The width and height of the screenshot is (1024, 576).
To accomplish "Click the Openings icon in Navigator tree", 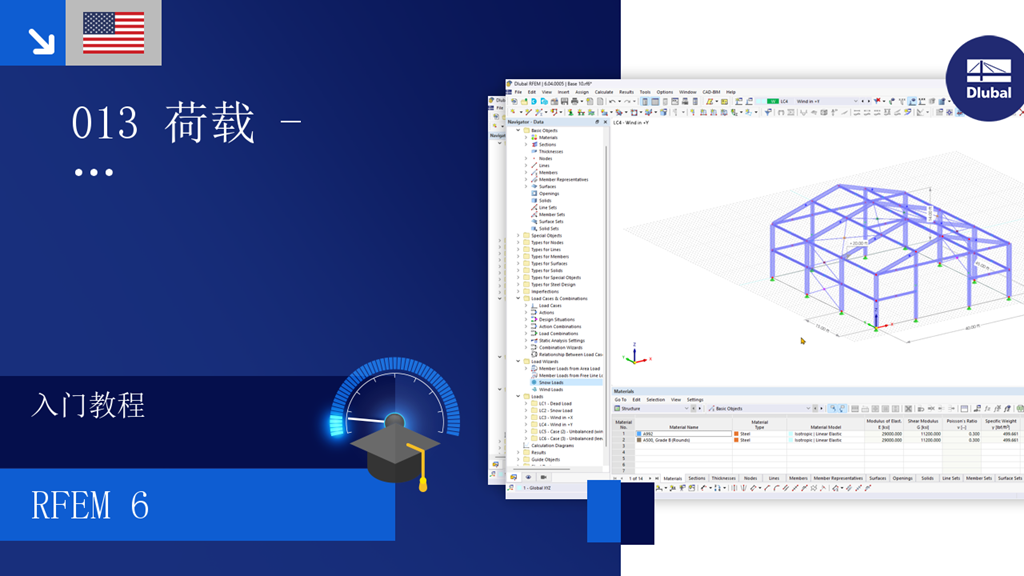I will tap(534, 193).
